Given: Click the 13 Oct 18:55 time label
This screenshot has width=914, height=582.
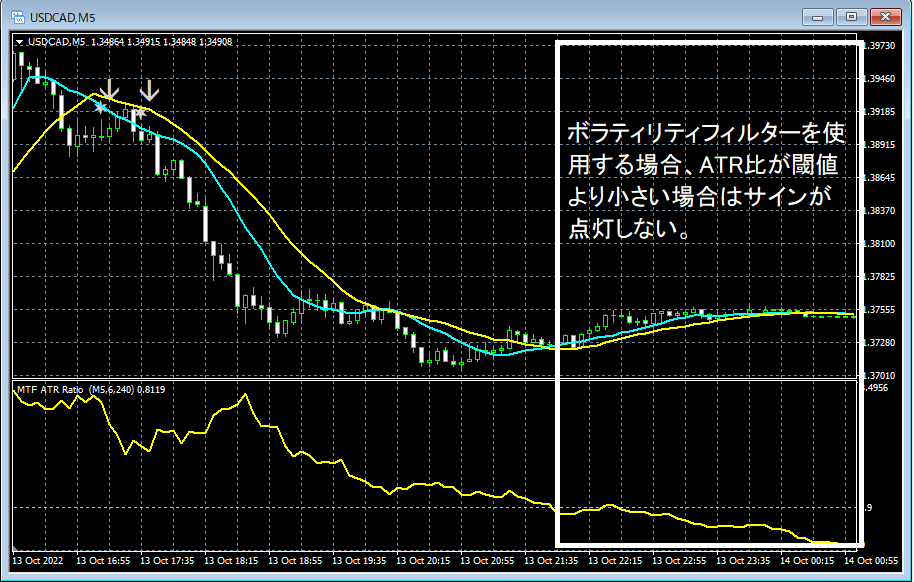Looking at the screenshot, I should coord(296,561).
